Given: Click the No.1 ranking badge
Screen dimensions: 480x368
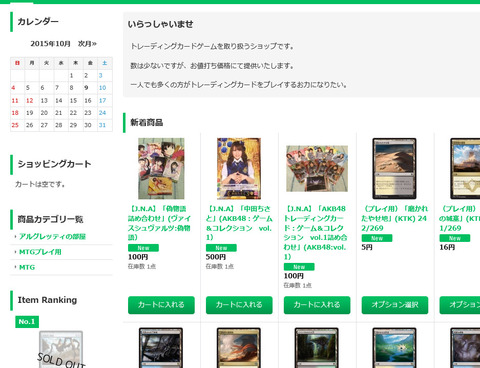Looking at the screenshot, I should 27,322.
